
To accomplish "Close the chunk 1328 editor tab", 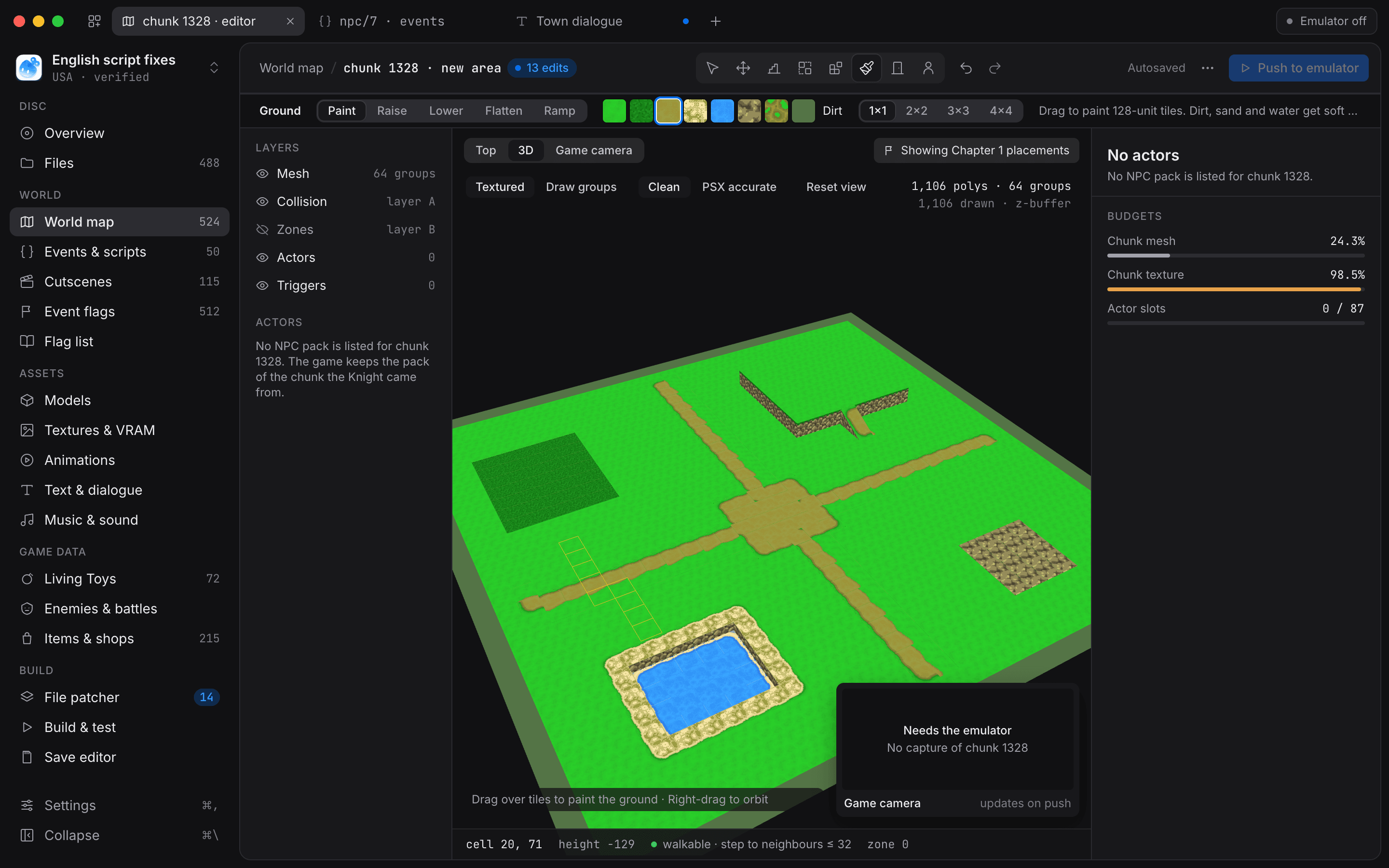I will point(290,21).
